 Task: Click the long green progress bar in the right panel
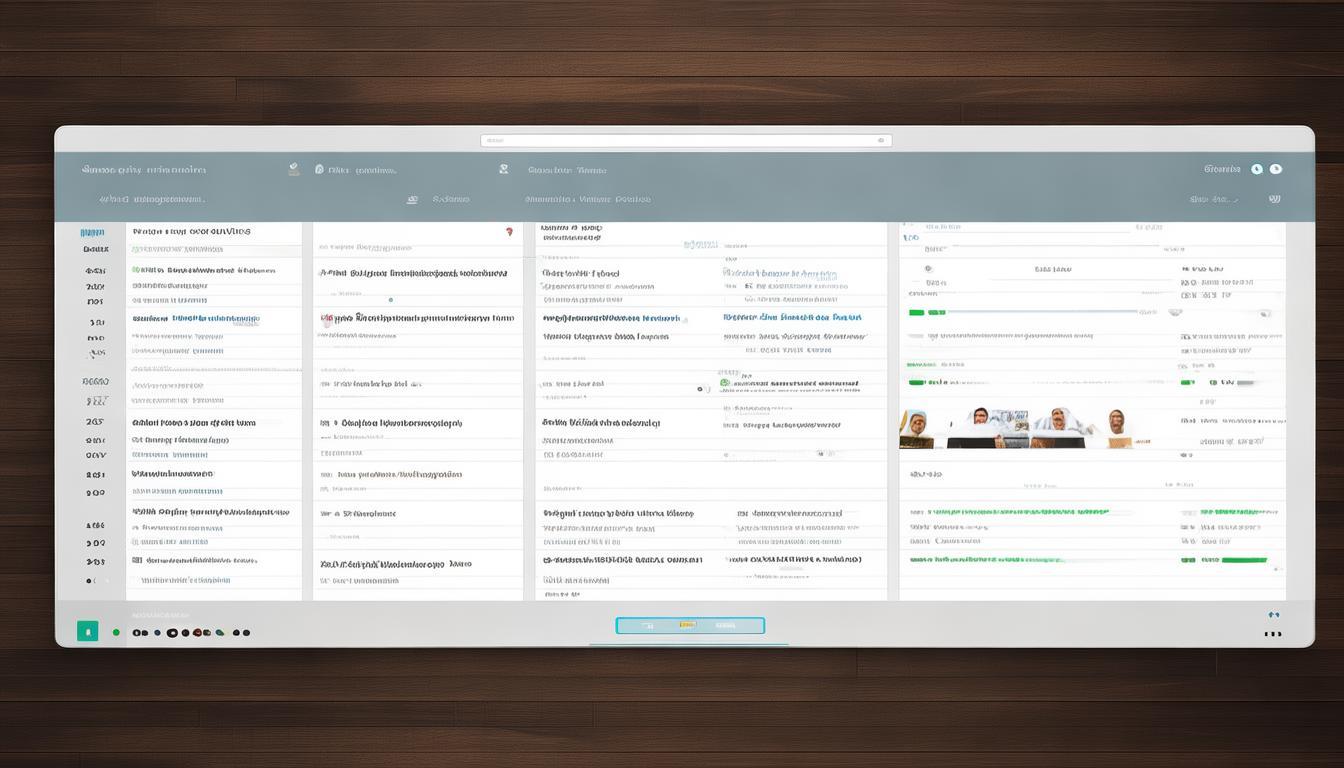tap(1030, 312)
